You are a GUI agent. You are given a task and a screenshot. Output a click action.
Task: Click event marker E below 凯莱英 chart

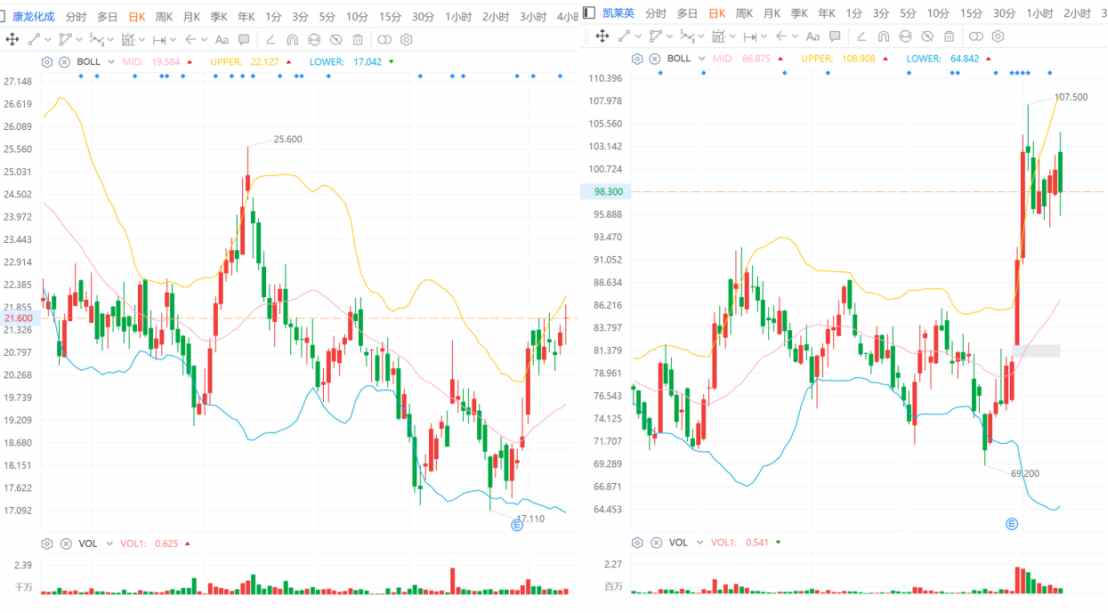click(1011, 524)
